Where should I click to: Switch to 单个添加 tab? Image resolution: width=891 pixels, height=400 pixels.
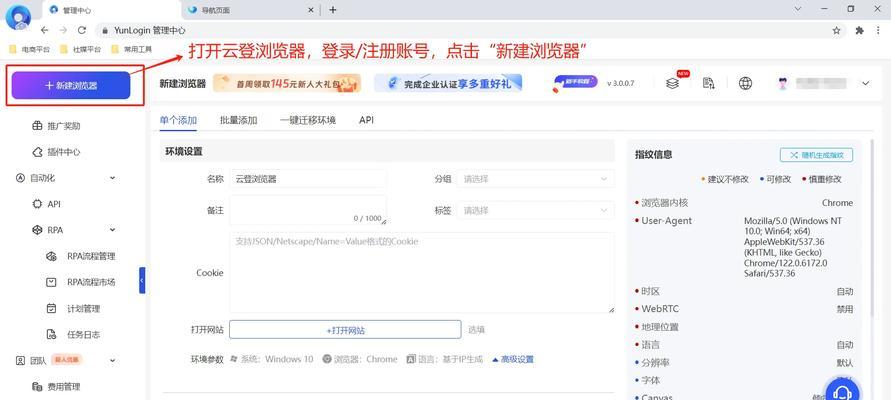coord(178,120)
